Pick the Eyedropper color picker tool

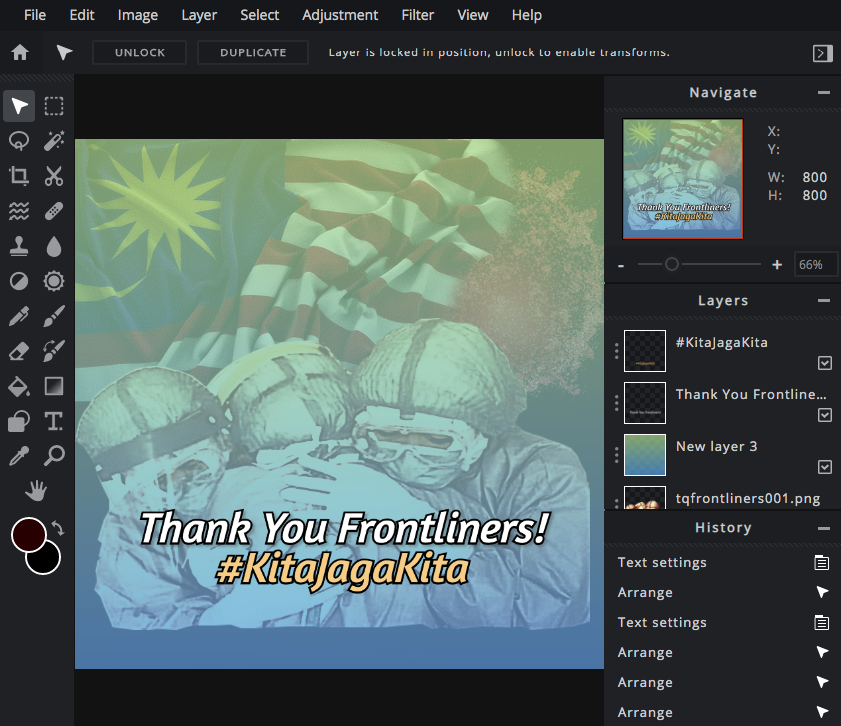pyautogui.click(x=19, y=456)
